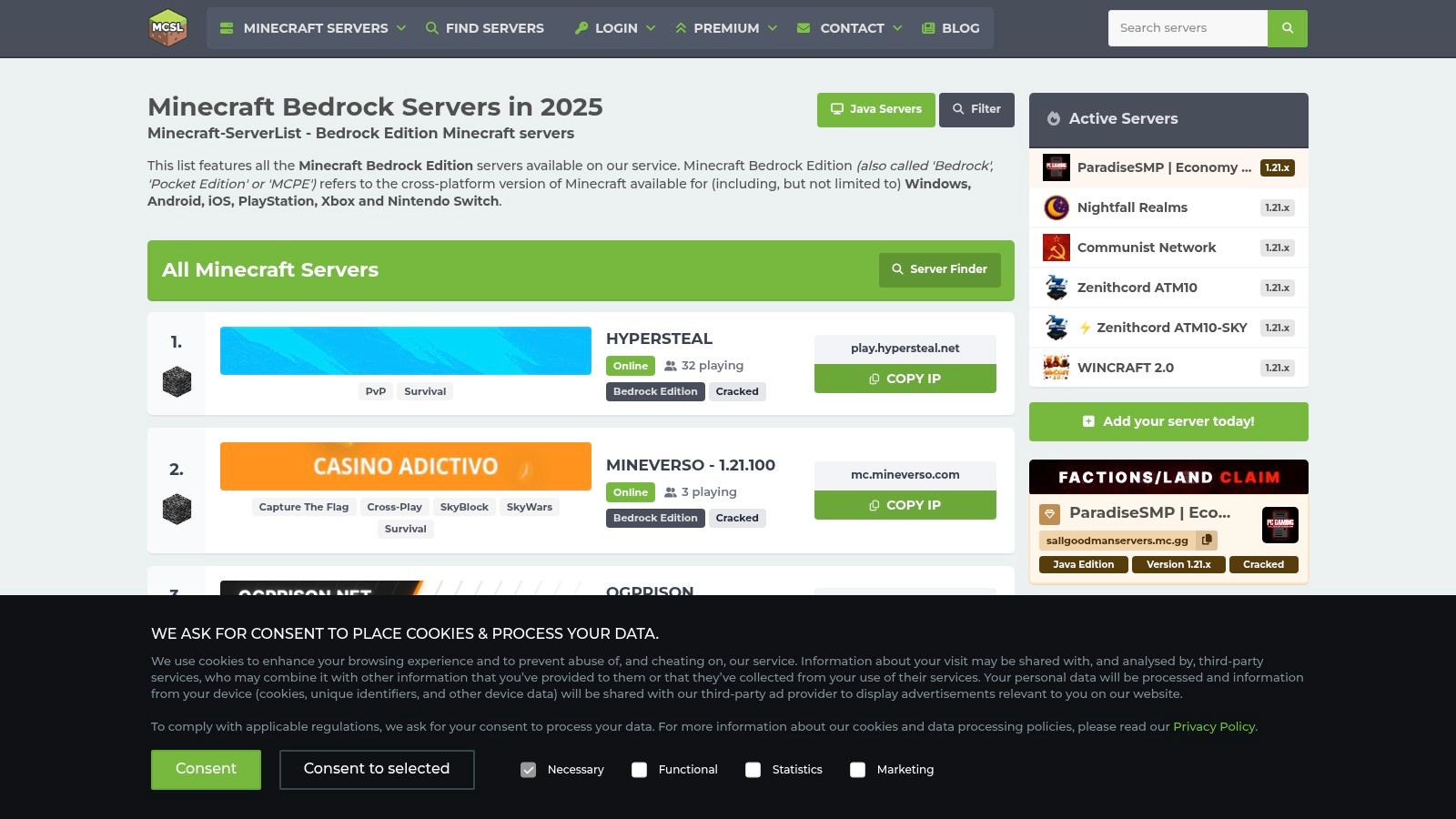This screenshot has height=819, width=1456.
Task: Open the Find Servers menu item
Action: tap(485, 28)
